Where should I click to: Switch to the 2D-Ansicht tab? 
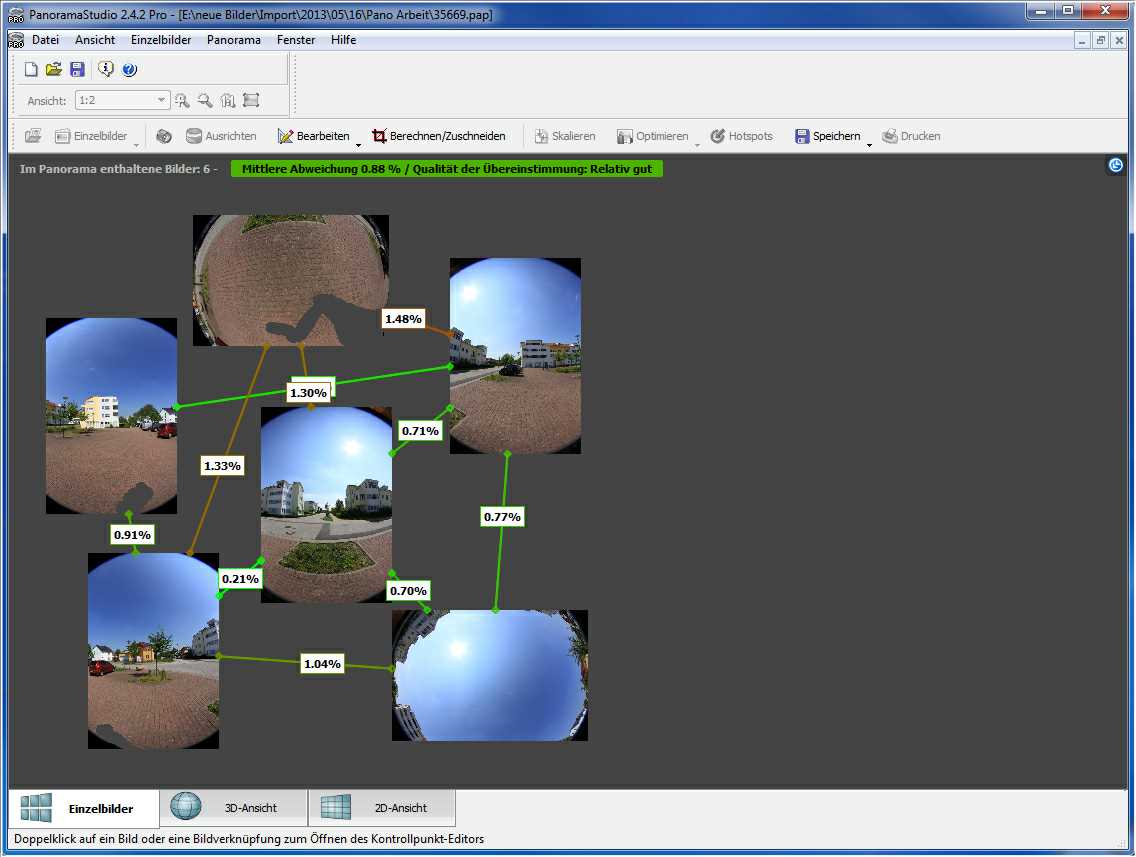(382, 808)
